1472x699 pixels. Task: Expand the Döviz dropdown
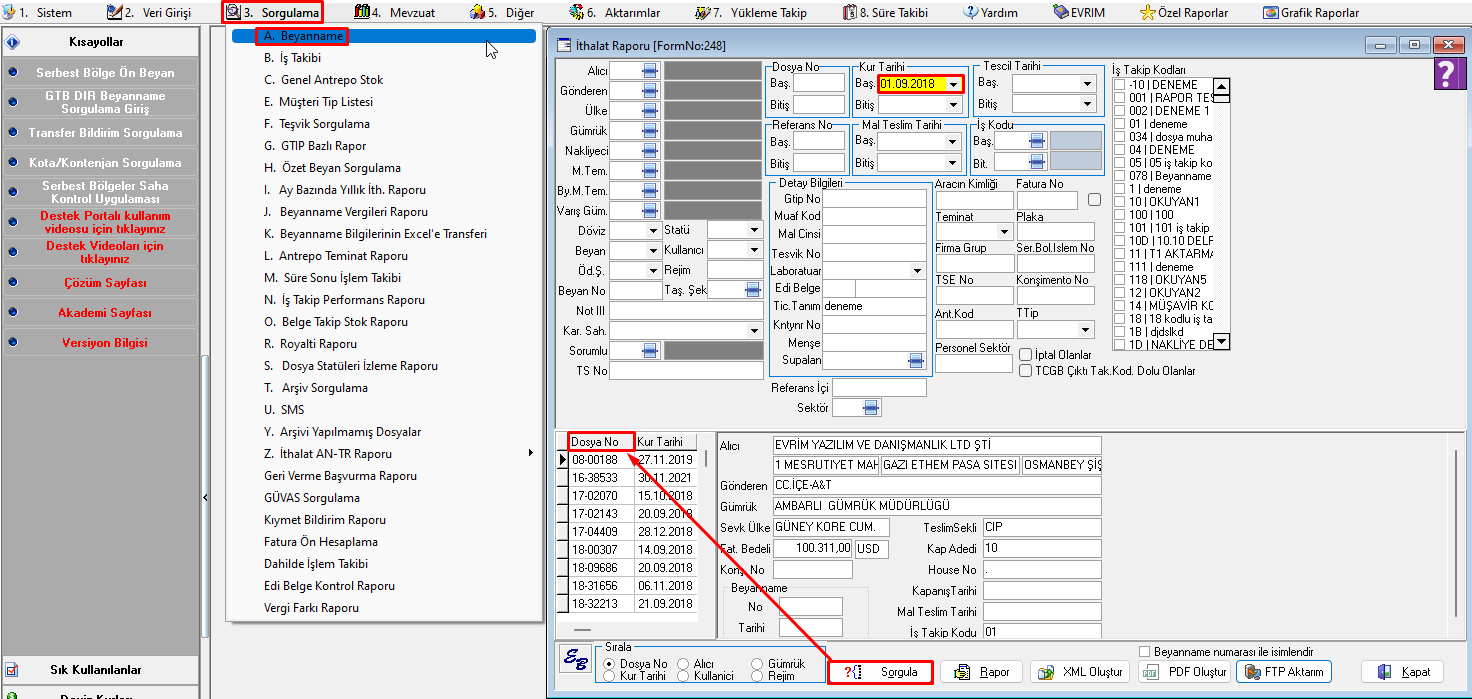(652, 230)
